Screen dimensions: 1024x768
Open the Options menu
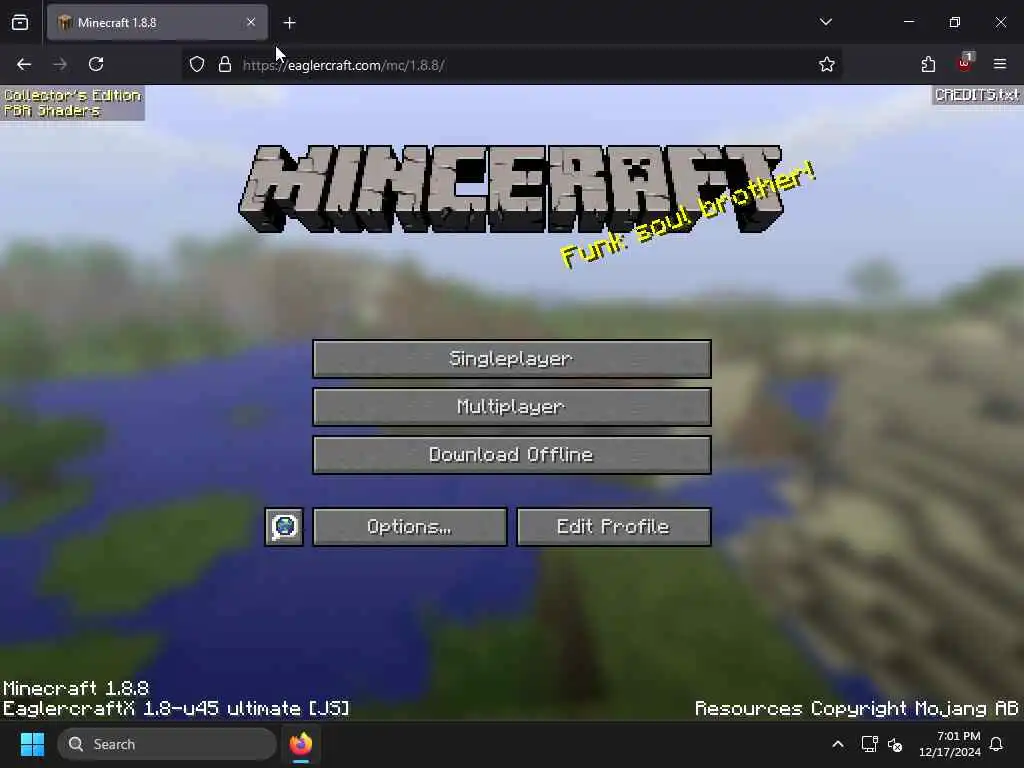tap(409, 526)
